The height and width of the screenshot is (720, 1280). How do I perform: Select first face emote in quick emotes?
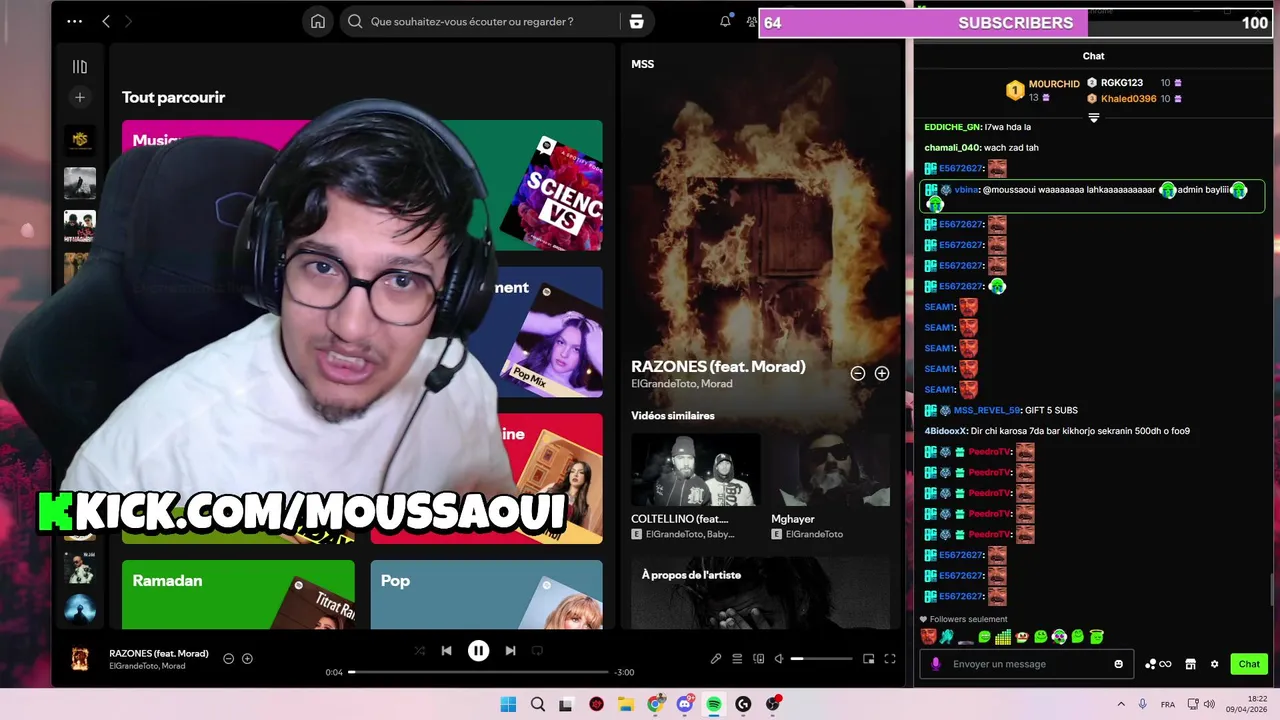coord(929,636)
